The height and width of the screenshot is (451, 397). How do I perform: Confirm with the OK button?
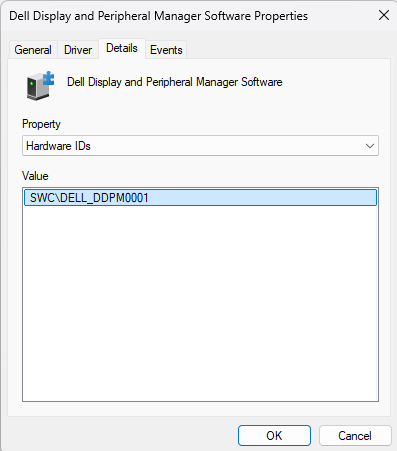(x=274, y=435)
